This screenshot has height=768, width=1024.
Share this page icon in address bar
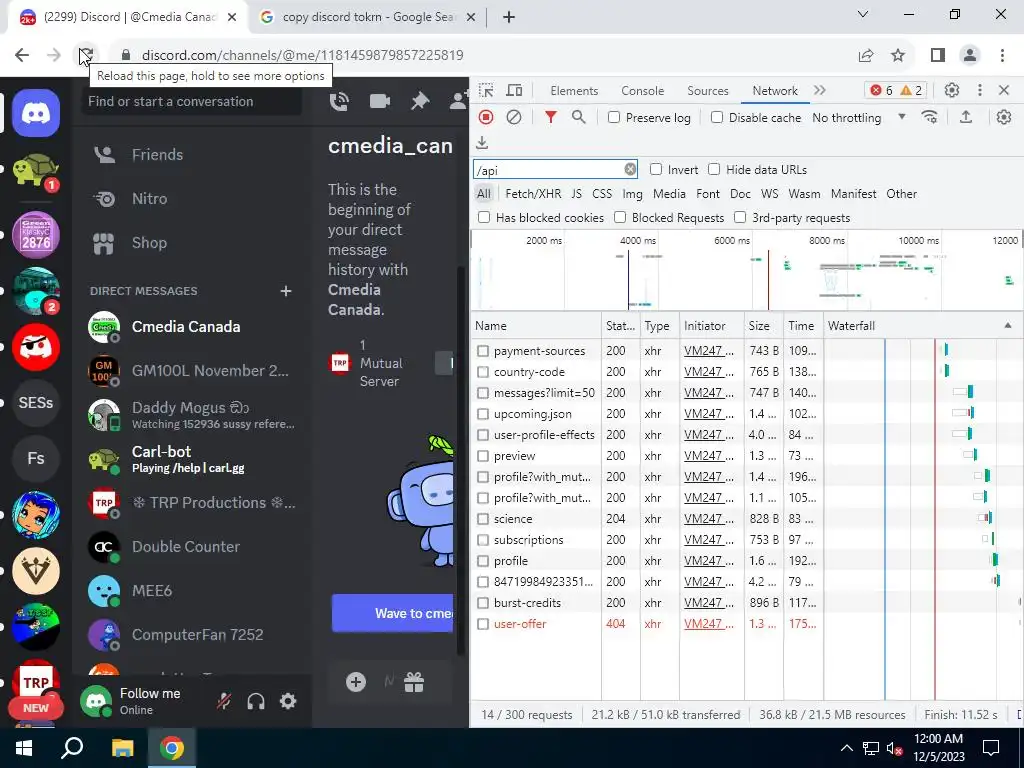click(866, 55)
